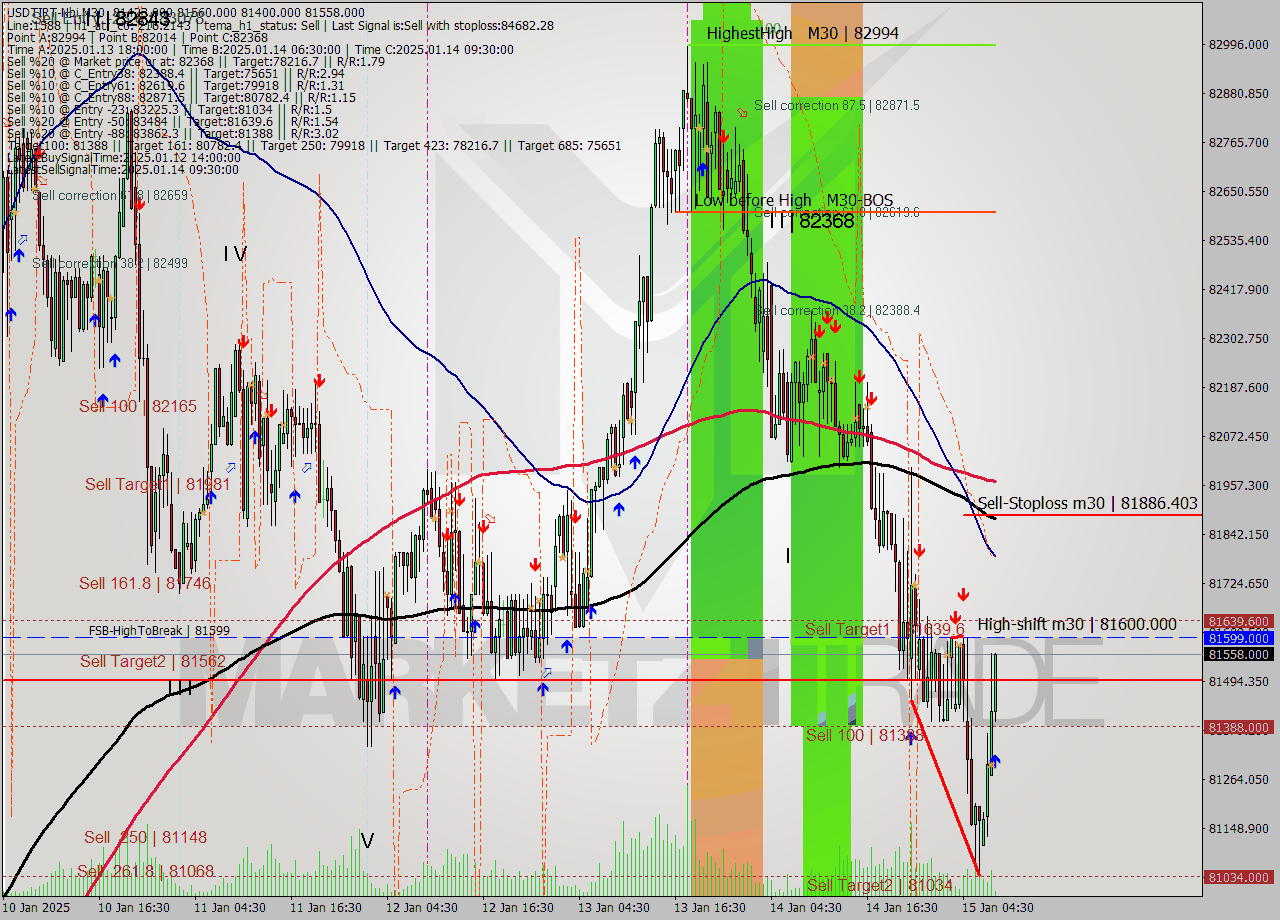Select 'Sell-Stoploss m30 | 81886.403' label
Viewport: 1280px width, 920px height.
(x=1087, y=503)
